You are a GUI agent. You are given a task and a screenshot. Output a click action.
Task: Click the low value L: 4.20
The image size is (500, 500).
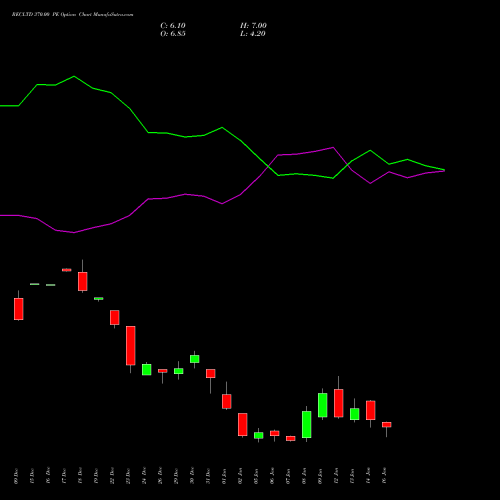pos(253,34)
